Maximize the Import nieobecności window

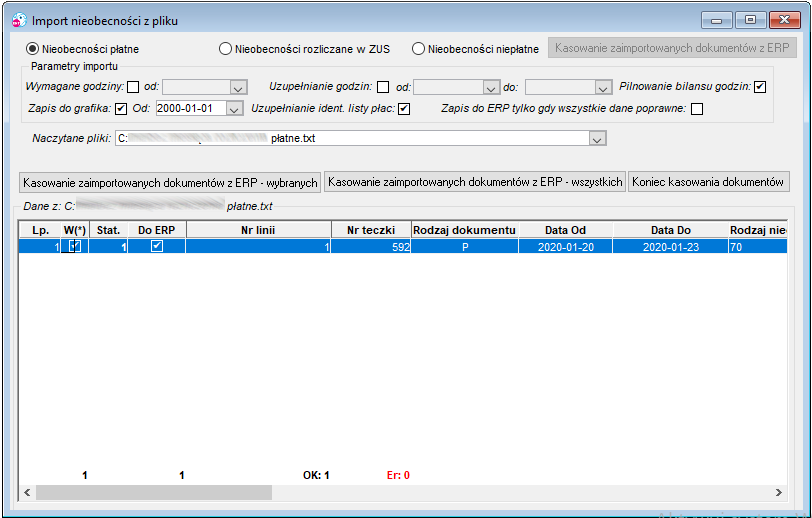pos(750,20)
